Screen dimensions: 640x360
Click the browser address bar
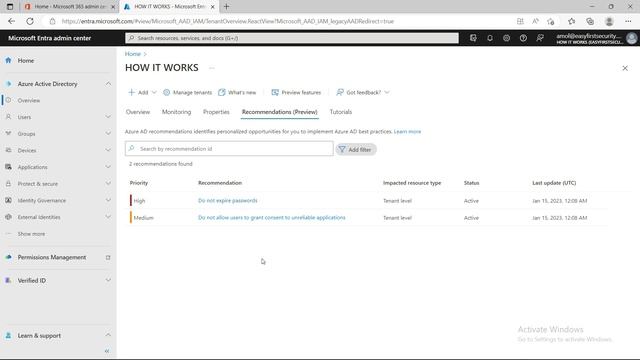click(282, 21)
